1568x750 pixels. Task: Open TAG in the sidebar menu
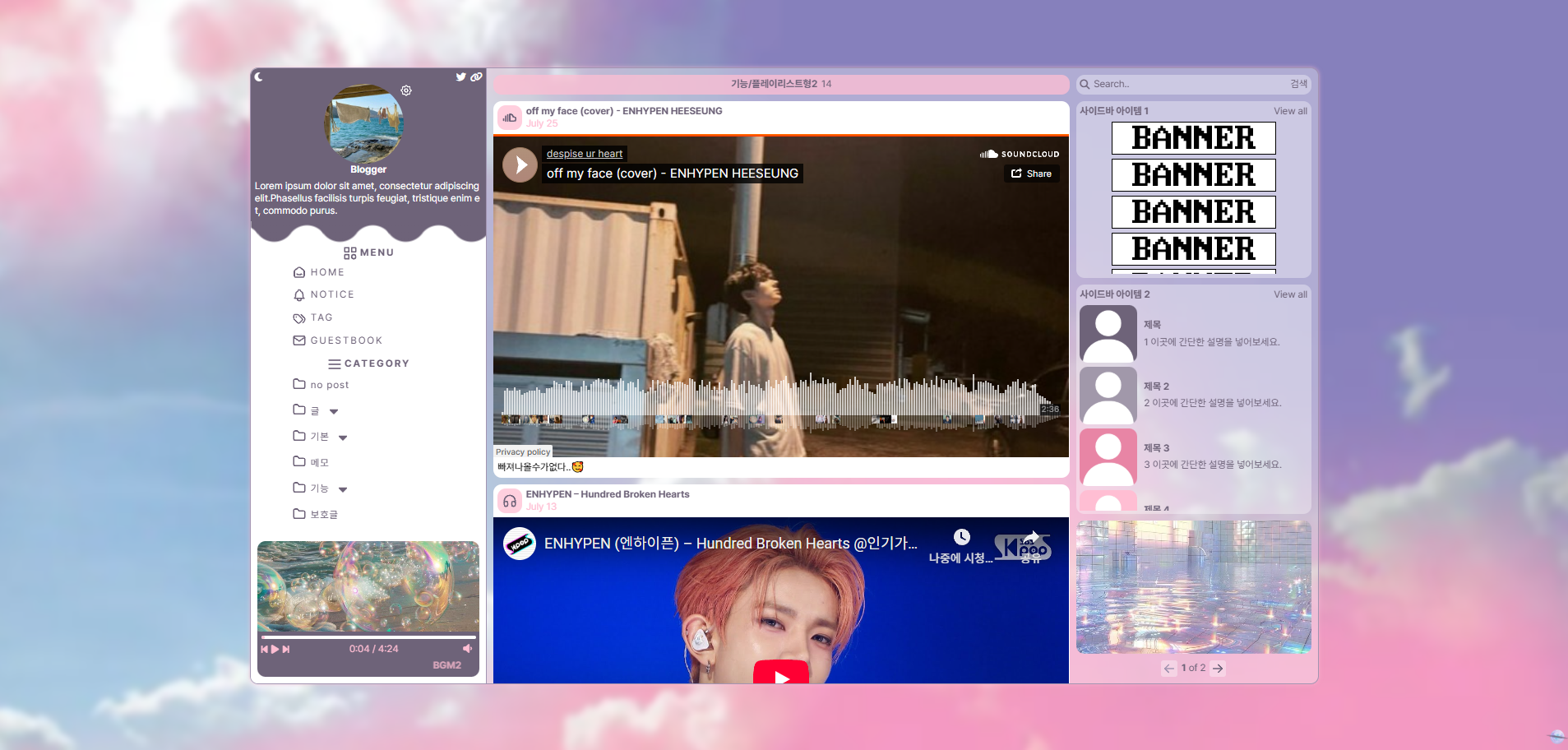tap(321, 317)
